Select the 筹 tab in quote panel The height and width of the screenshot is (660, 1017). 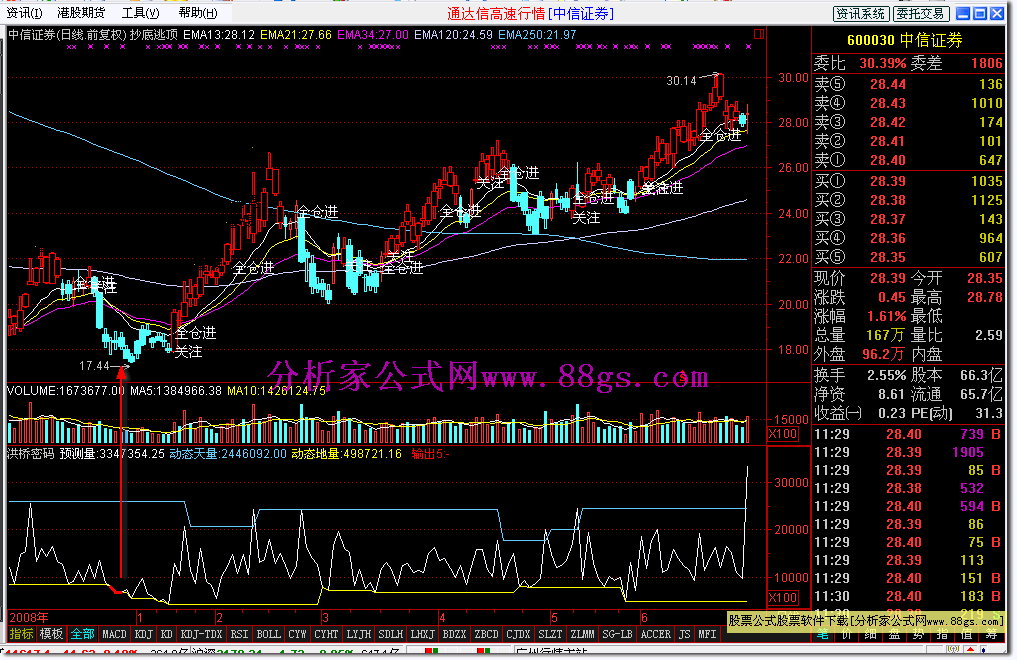(991, 634)
